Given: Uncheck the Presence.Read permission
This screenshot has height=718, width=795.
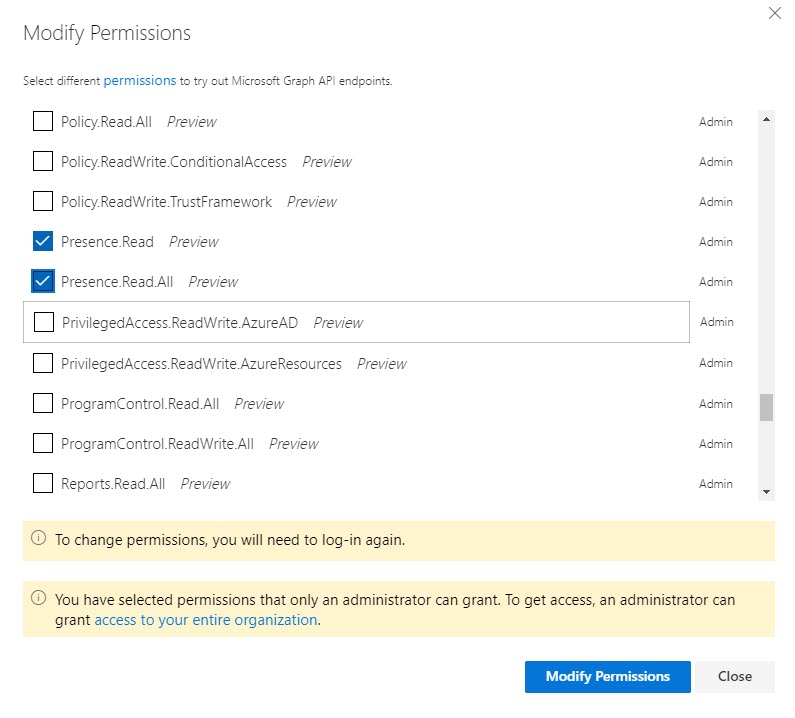Looking at the screenshot, I should 43,242.
